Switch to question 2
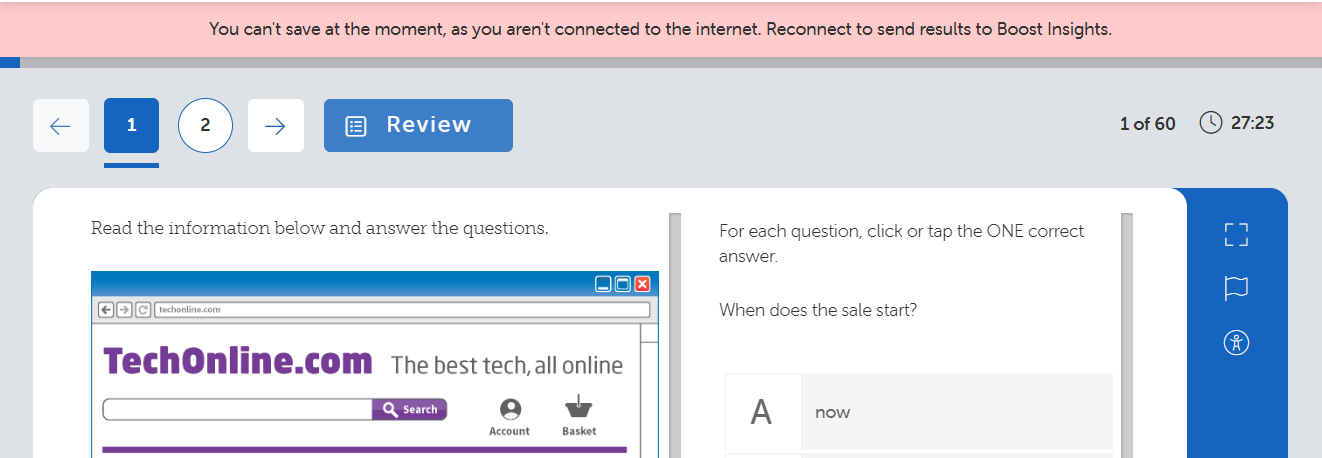The width and height of the screenshot is (1322, 458). click(x=205, y=125)
